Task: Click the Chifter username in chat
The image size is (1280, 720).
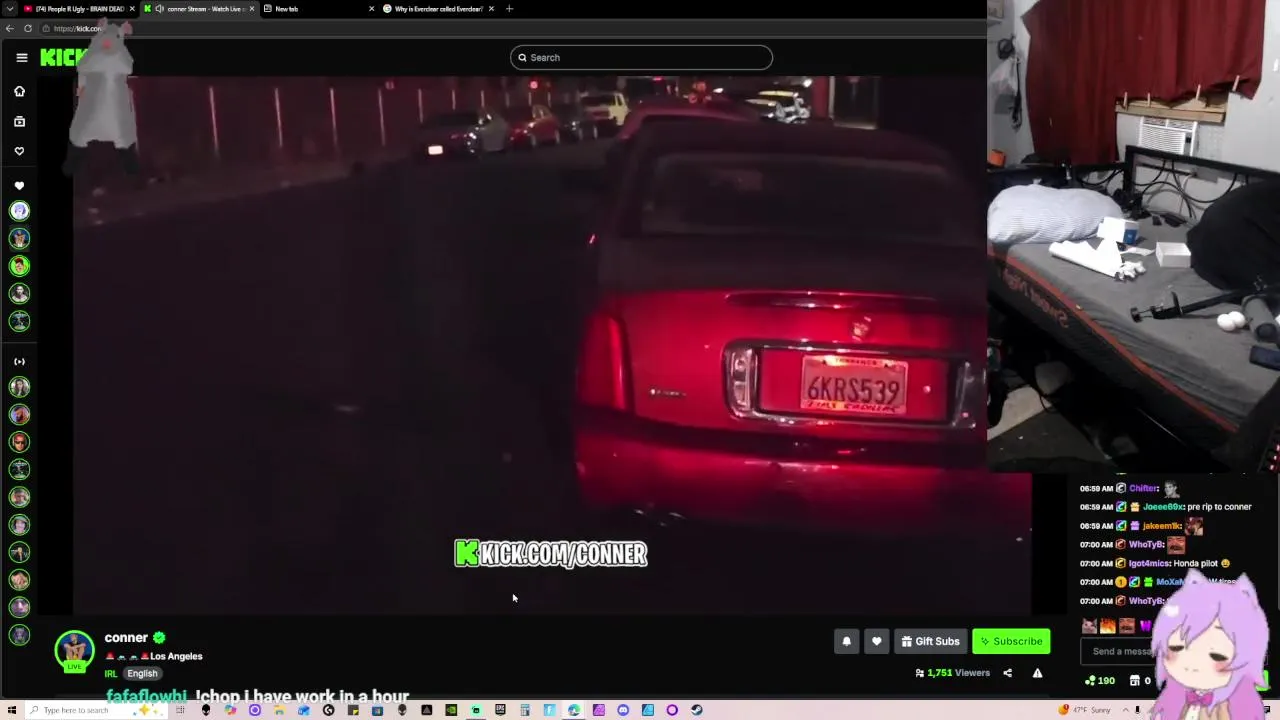Action: [x=1143, y=489]
